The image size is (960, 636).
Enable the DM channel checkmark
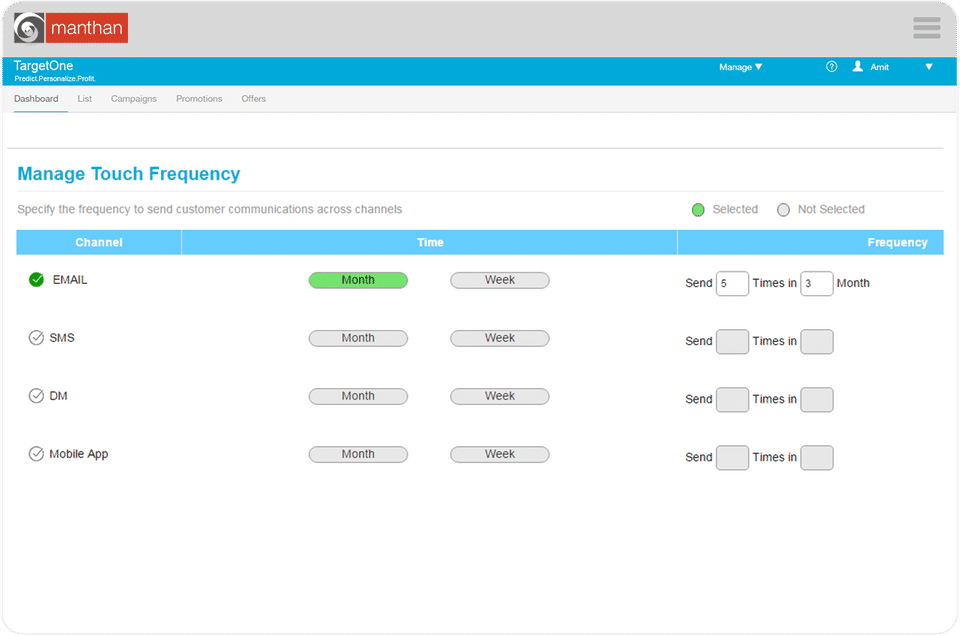click(36, 395)
